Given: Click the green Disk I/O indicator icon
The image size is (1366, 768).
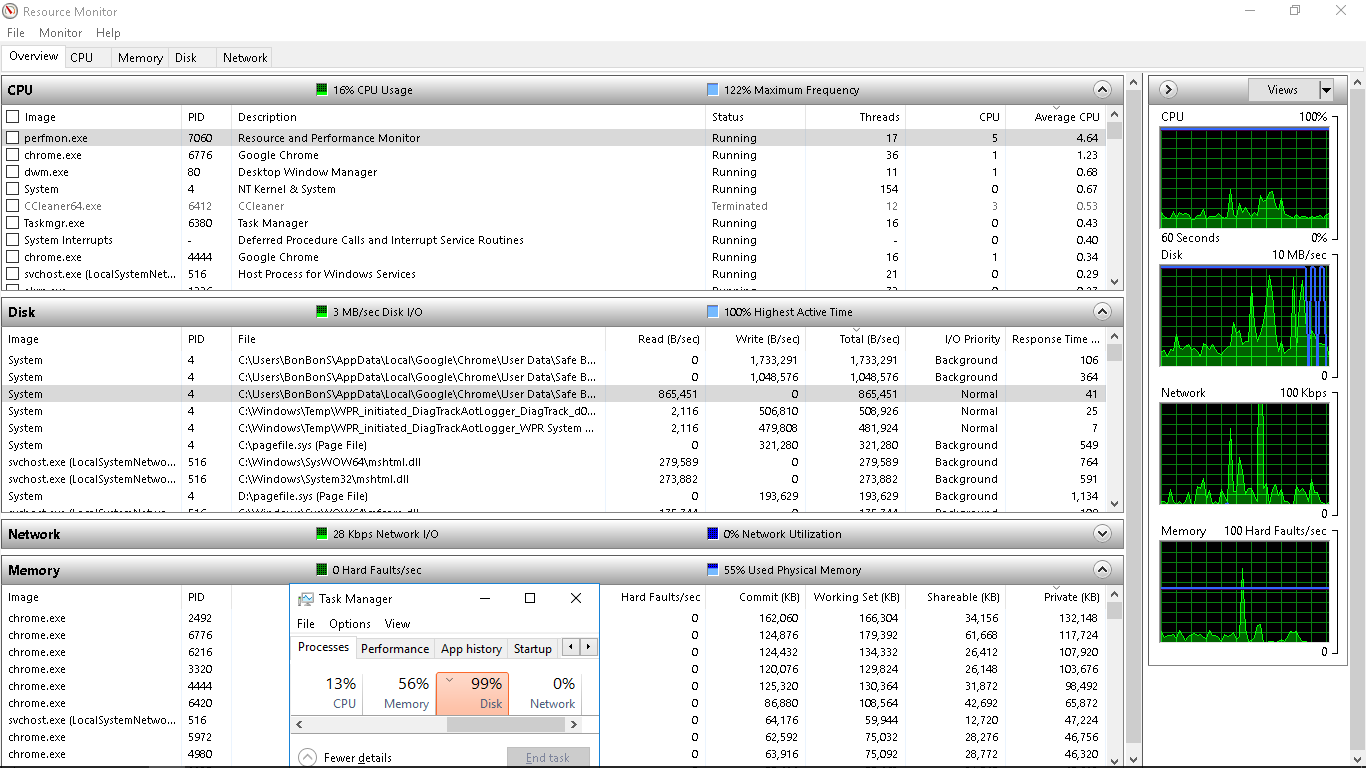Looking at the screenshot, I should pos(322,312).
